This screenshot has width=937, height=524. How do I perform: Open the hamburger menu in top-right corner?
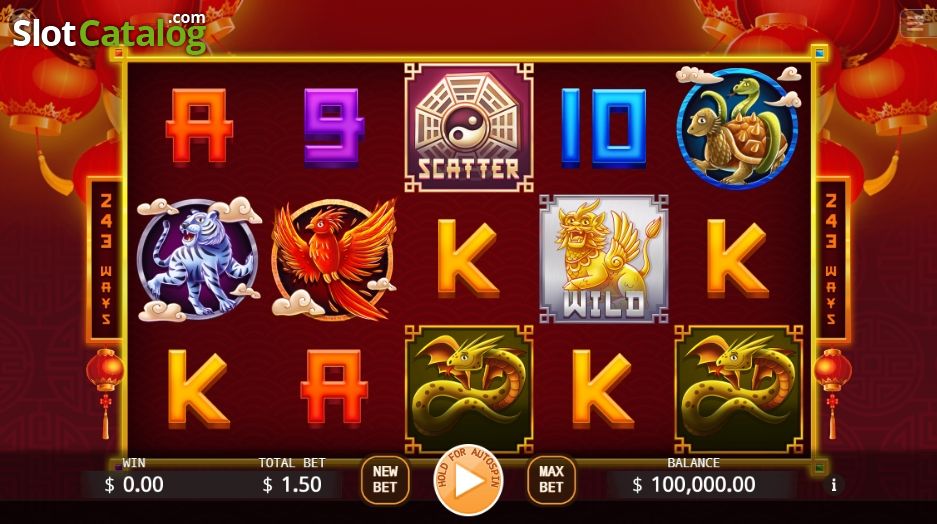(x=915, y=24)
